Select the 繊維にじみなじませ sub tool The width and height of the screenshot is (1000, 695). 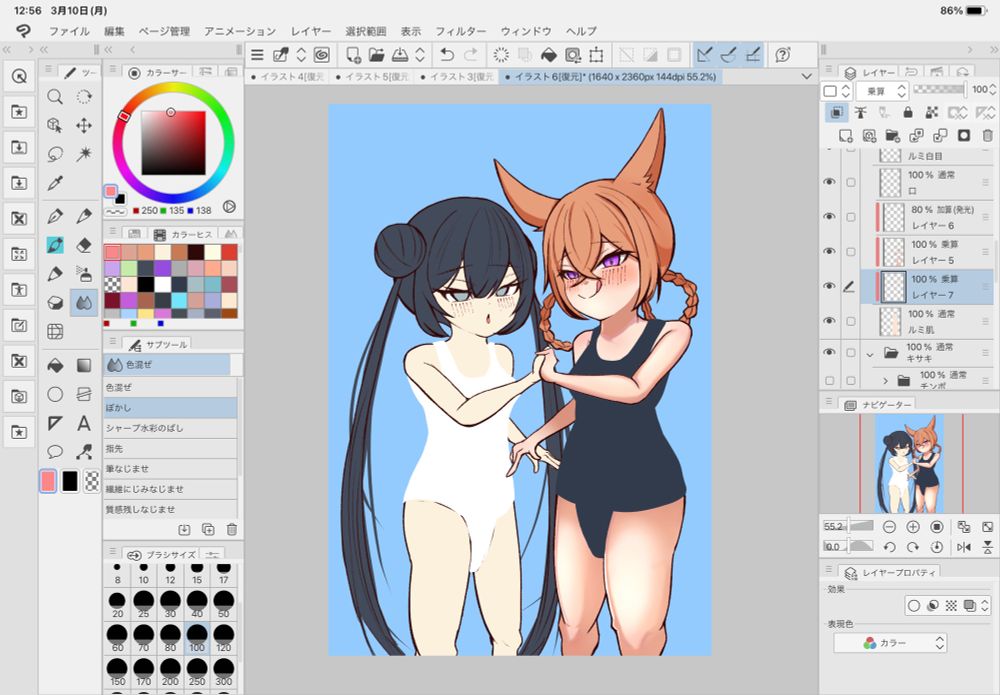[x=170, y=489]
